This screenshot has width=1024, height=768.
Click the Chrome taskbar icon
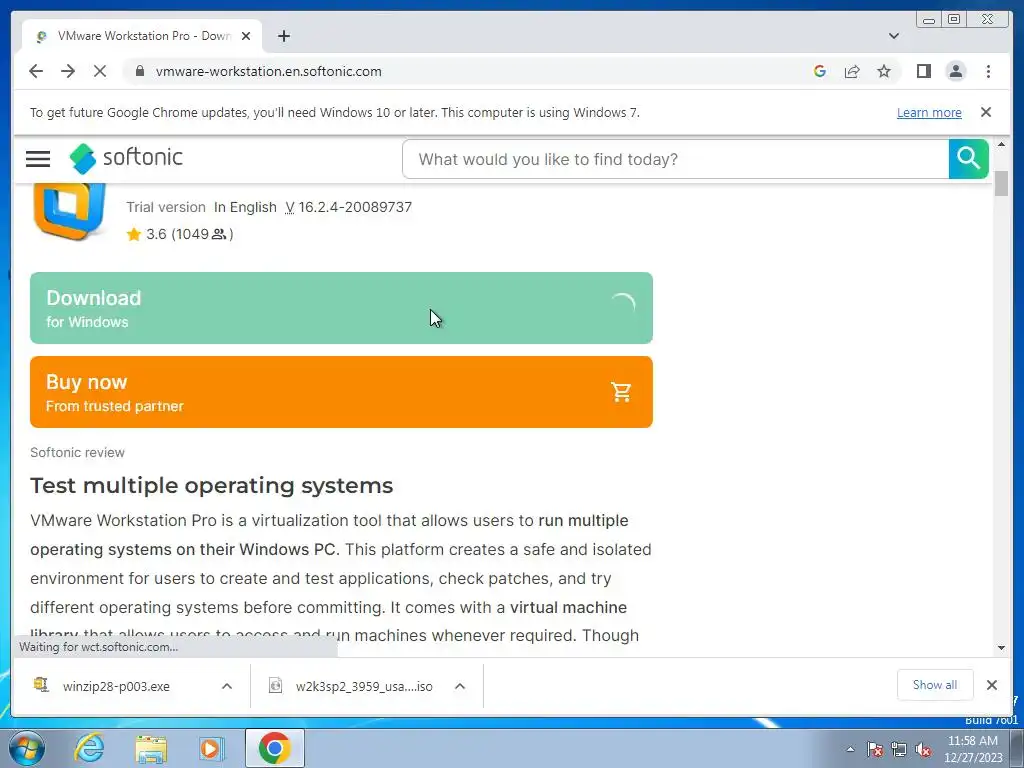click(274, 748)
